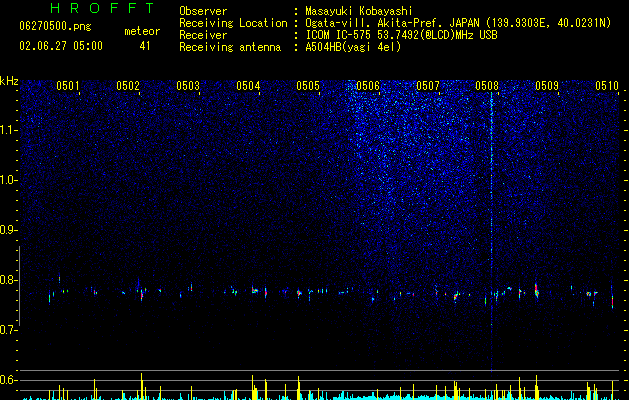
Task: Click the 0507 time marker
Action: [428, 86]
